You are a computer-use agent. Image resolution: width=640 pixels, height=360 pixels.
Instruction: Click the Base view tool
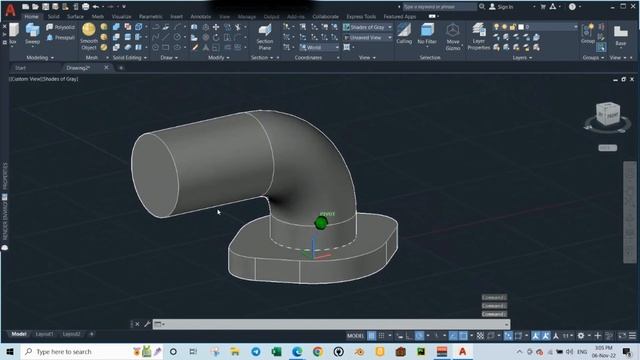(620, 36)
